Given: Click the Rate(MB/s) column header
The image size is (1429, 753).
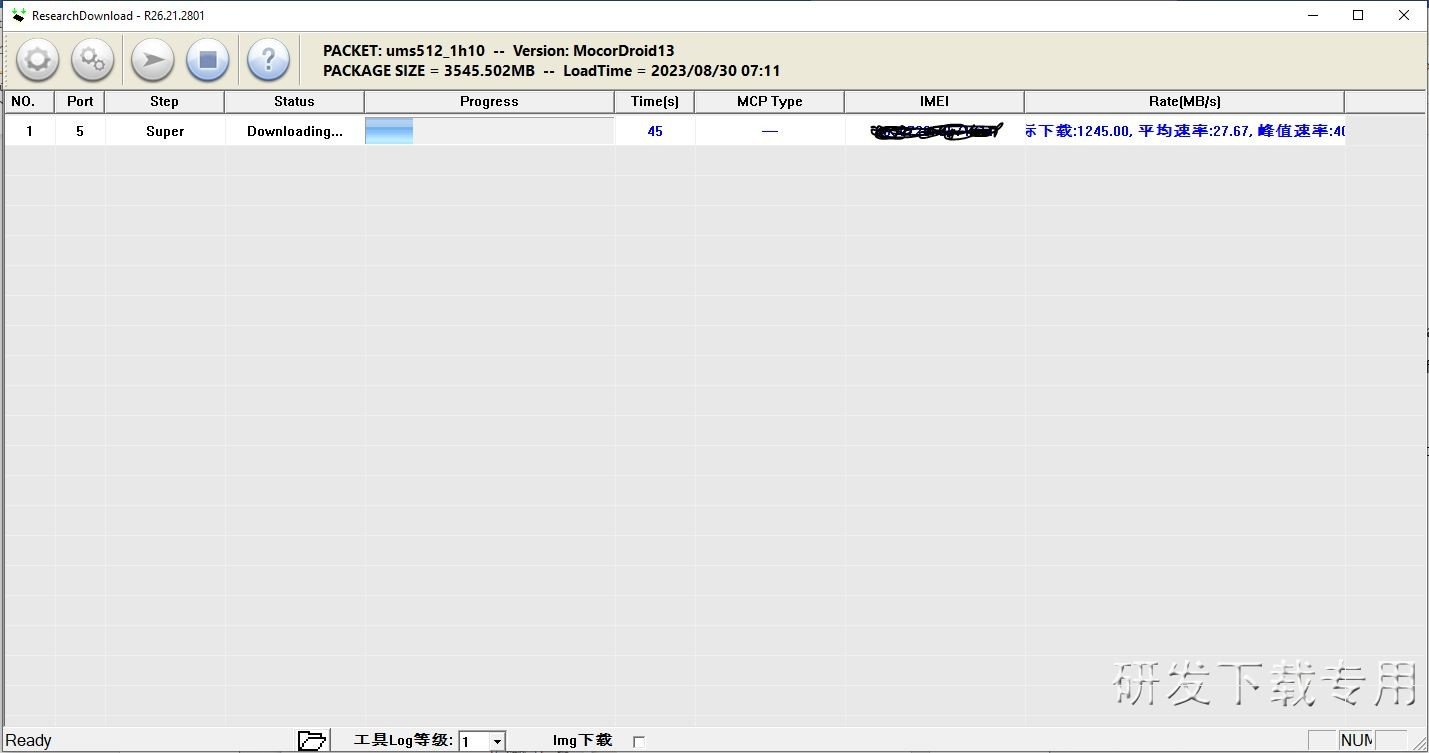Looking at the screenshot, I should (1184, 101).
